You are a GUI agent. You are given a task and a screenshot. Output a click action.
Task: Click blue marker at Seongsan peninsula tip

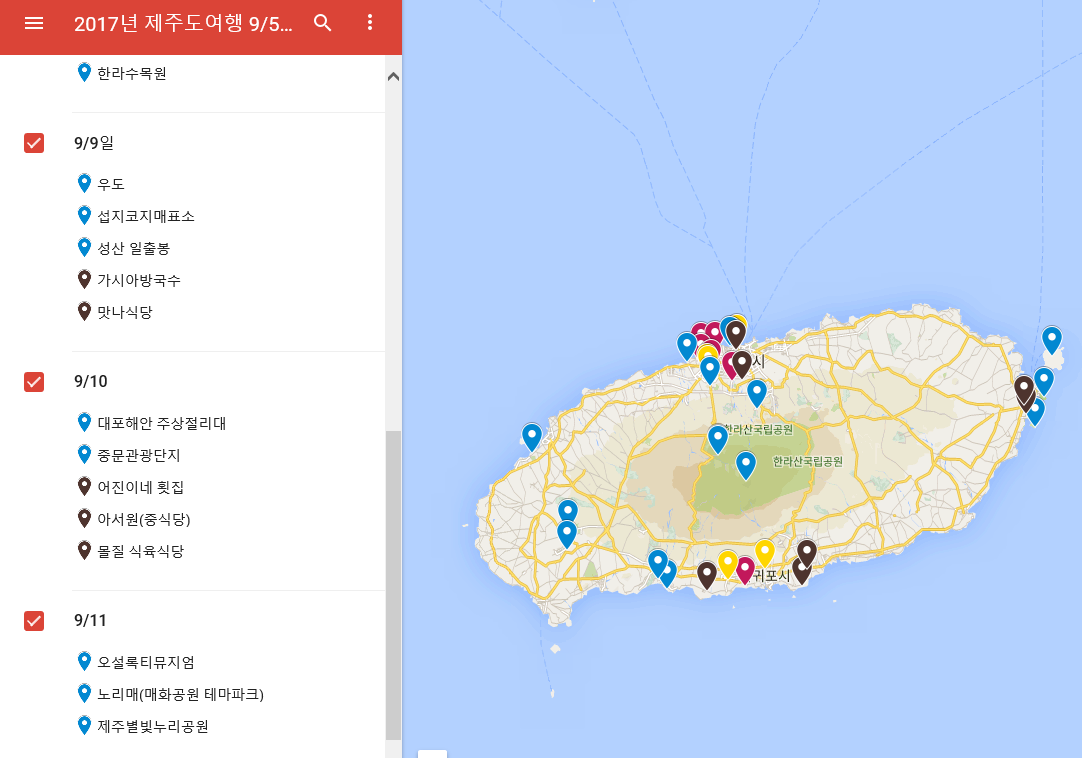pyautogui.click(x=1043, y=381)
